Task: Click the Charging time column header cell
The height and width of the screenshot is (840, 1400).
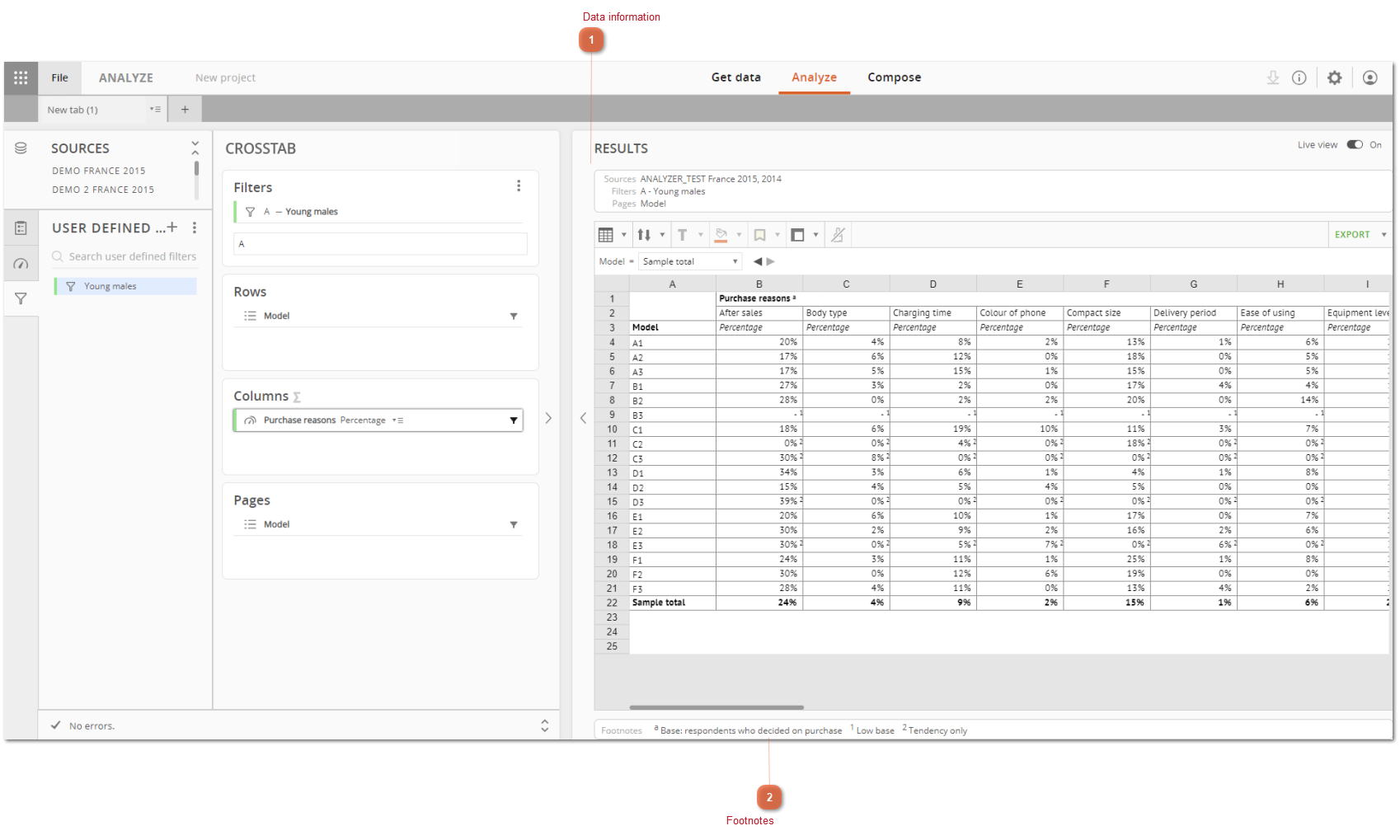Action: (933, 313)
